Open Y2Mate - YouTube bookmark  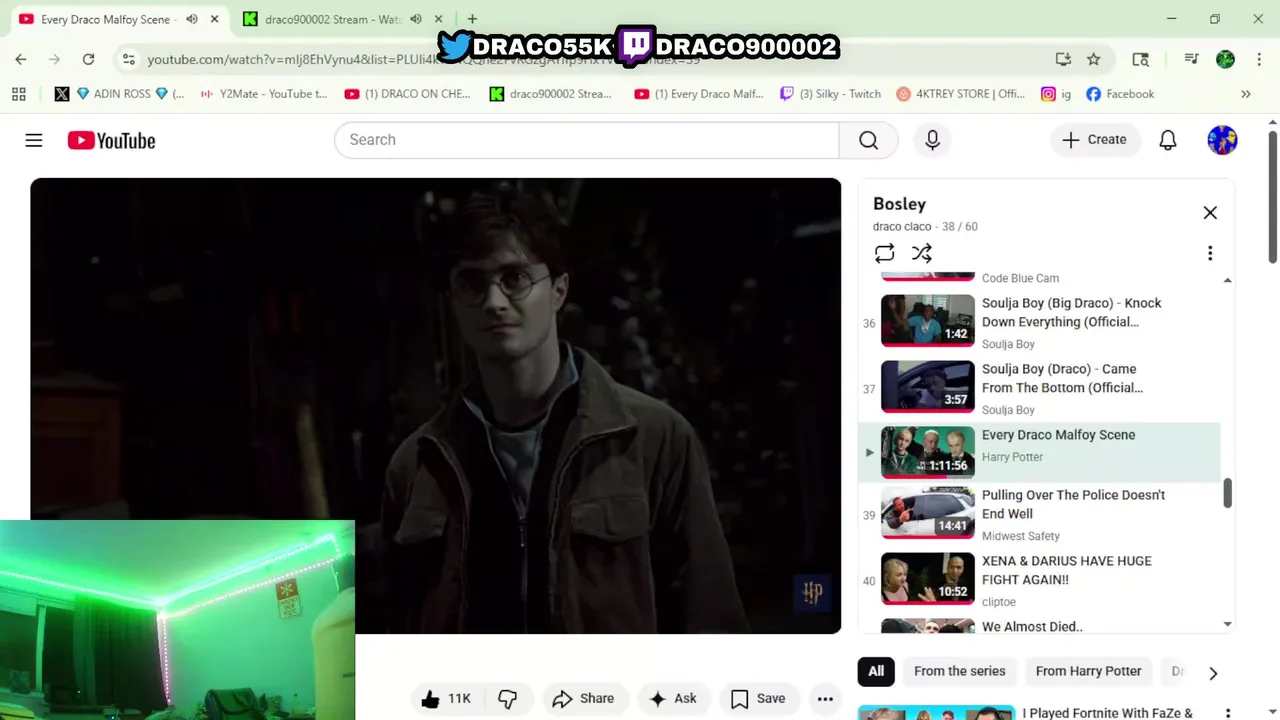(264, 94)
